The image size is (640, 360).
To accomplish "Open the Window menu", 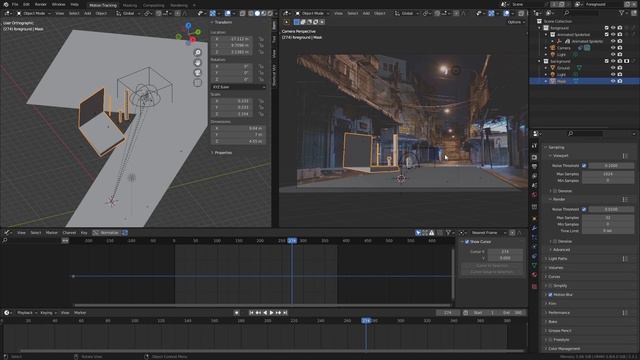I will (58, 4).
